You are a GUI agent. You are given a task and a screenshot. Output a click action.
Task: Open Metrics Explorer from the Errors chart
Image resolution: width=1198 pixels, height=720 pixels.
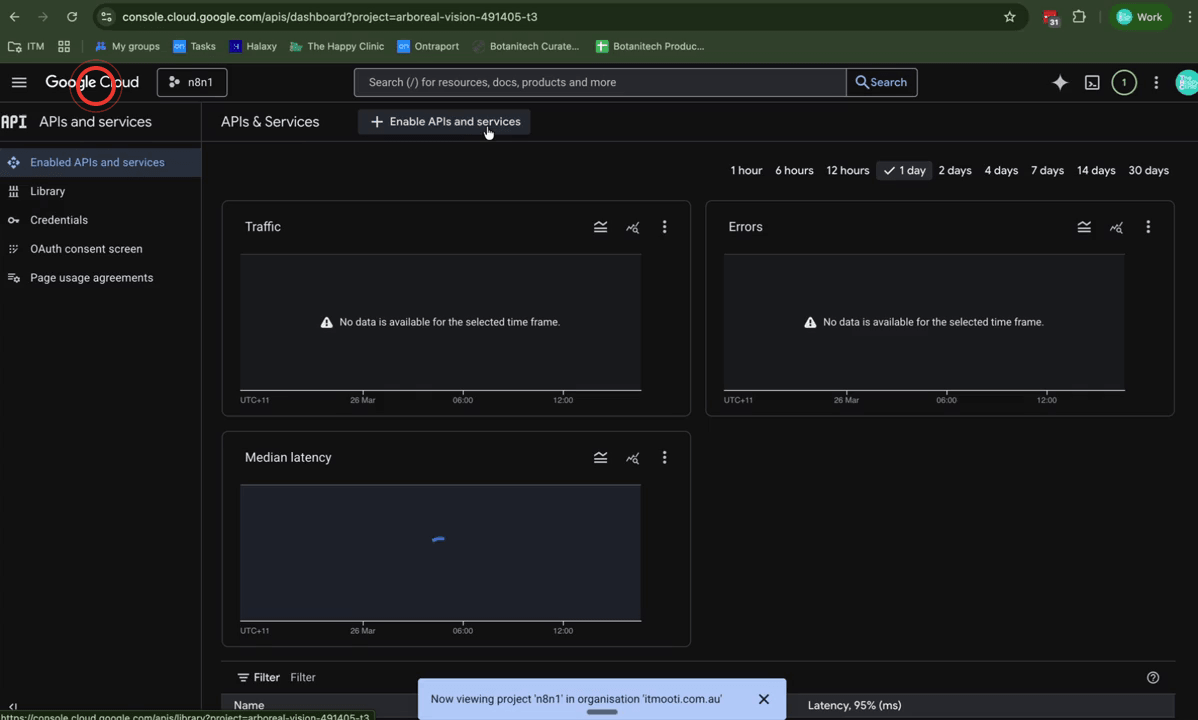click(x=1116, y=227)
